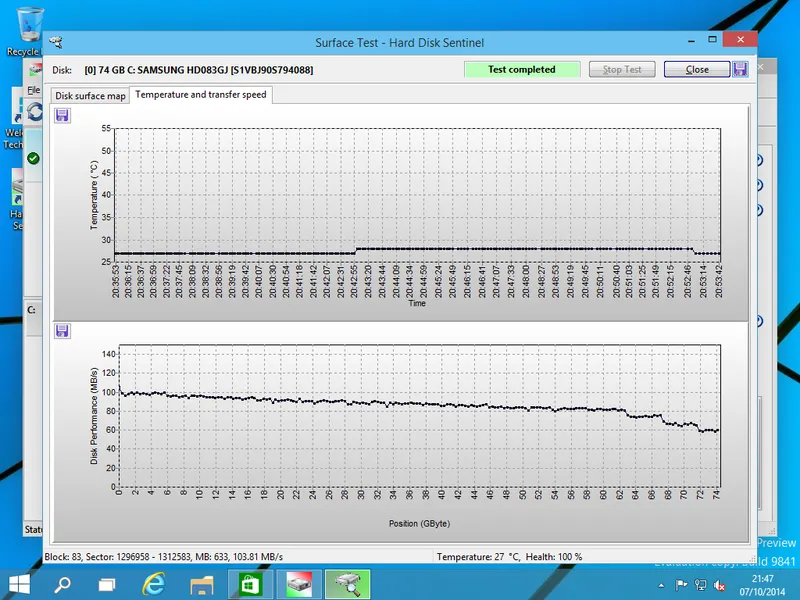Click save icon above disk performance graph
The height and width of the screenshot is (600, 800).
(x=62, y=331)
